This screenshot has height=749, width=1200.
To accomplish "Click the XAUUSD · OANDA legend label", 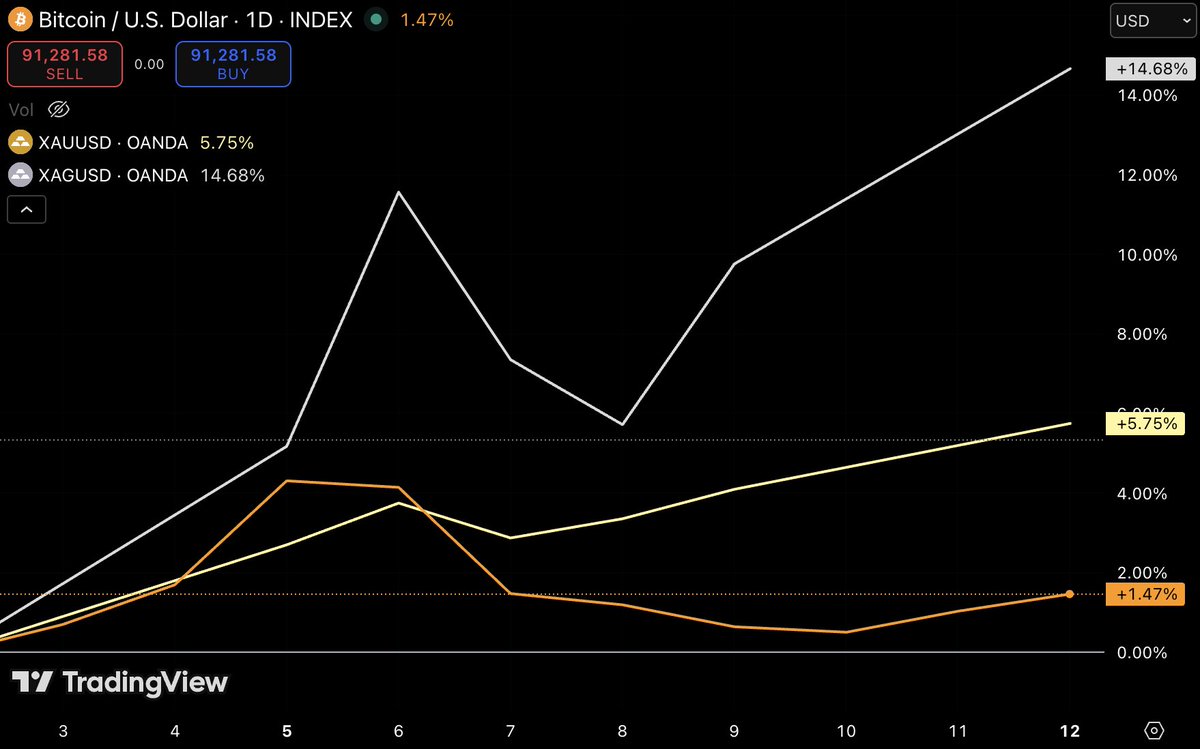I will click(x=113, y=142).
